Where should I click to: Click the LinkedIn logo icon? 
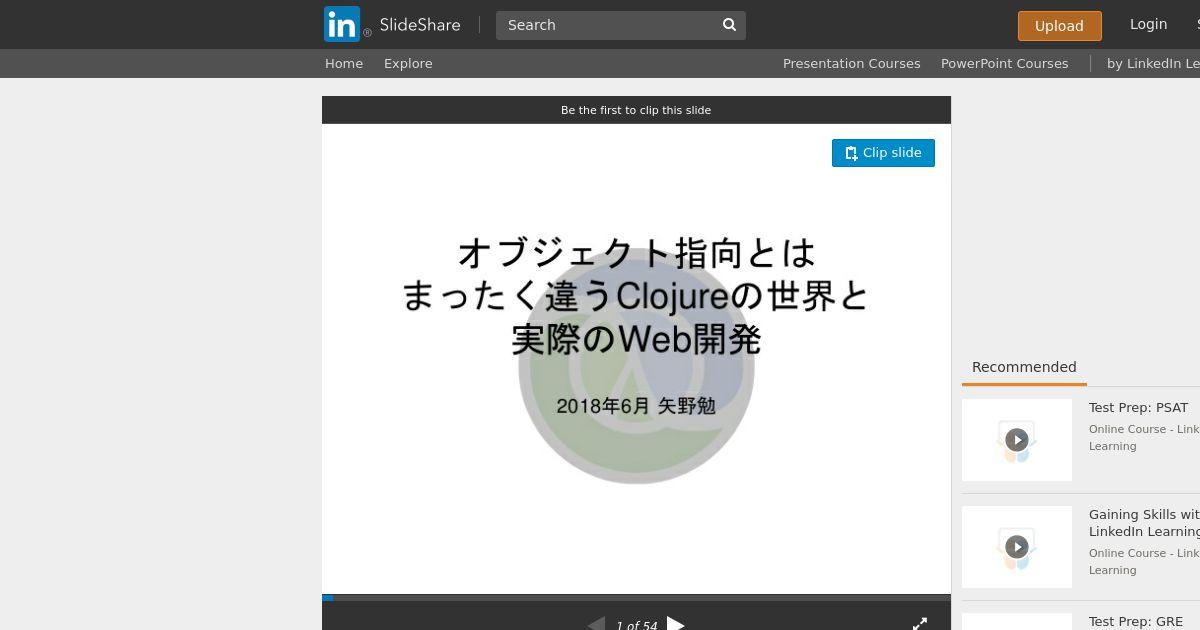tap(341, 24)
